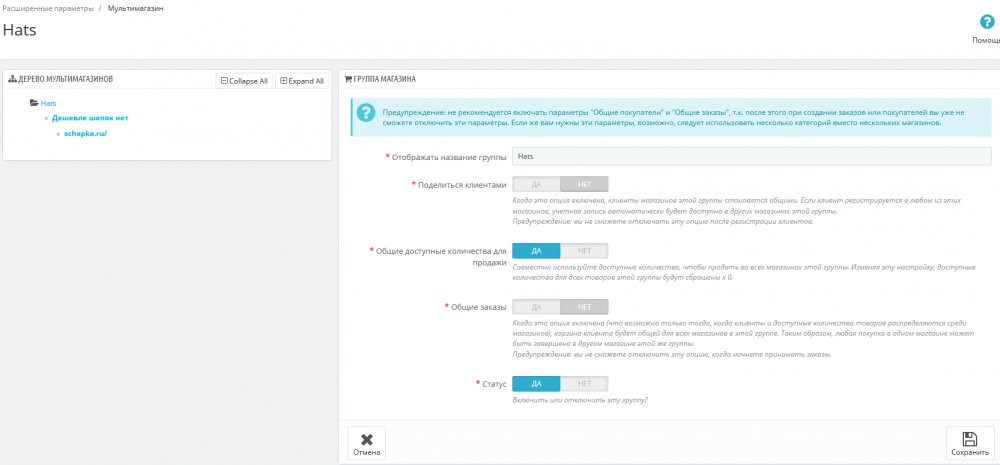
Task: Set 'Общие заказы' to НЕТ
Action: tap(584, 307)
